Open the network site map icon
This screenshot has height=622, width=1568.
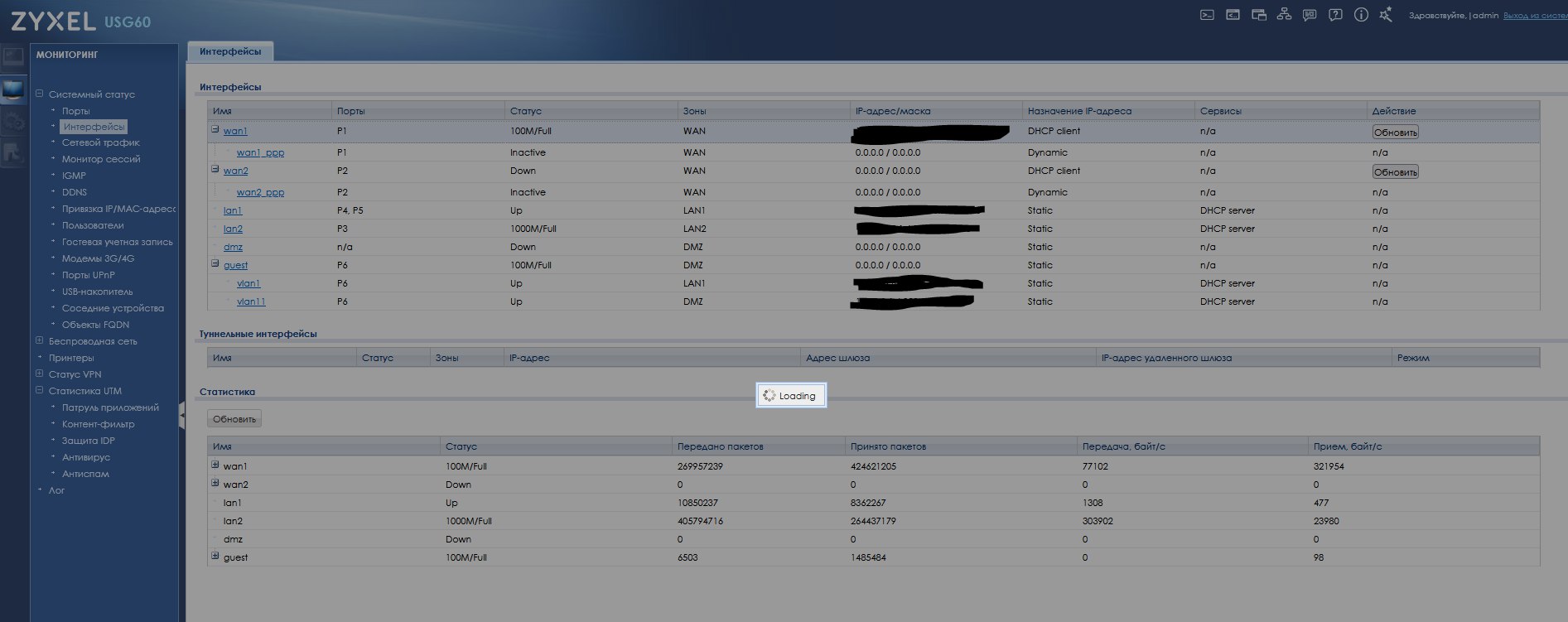pos(1285,15)
